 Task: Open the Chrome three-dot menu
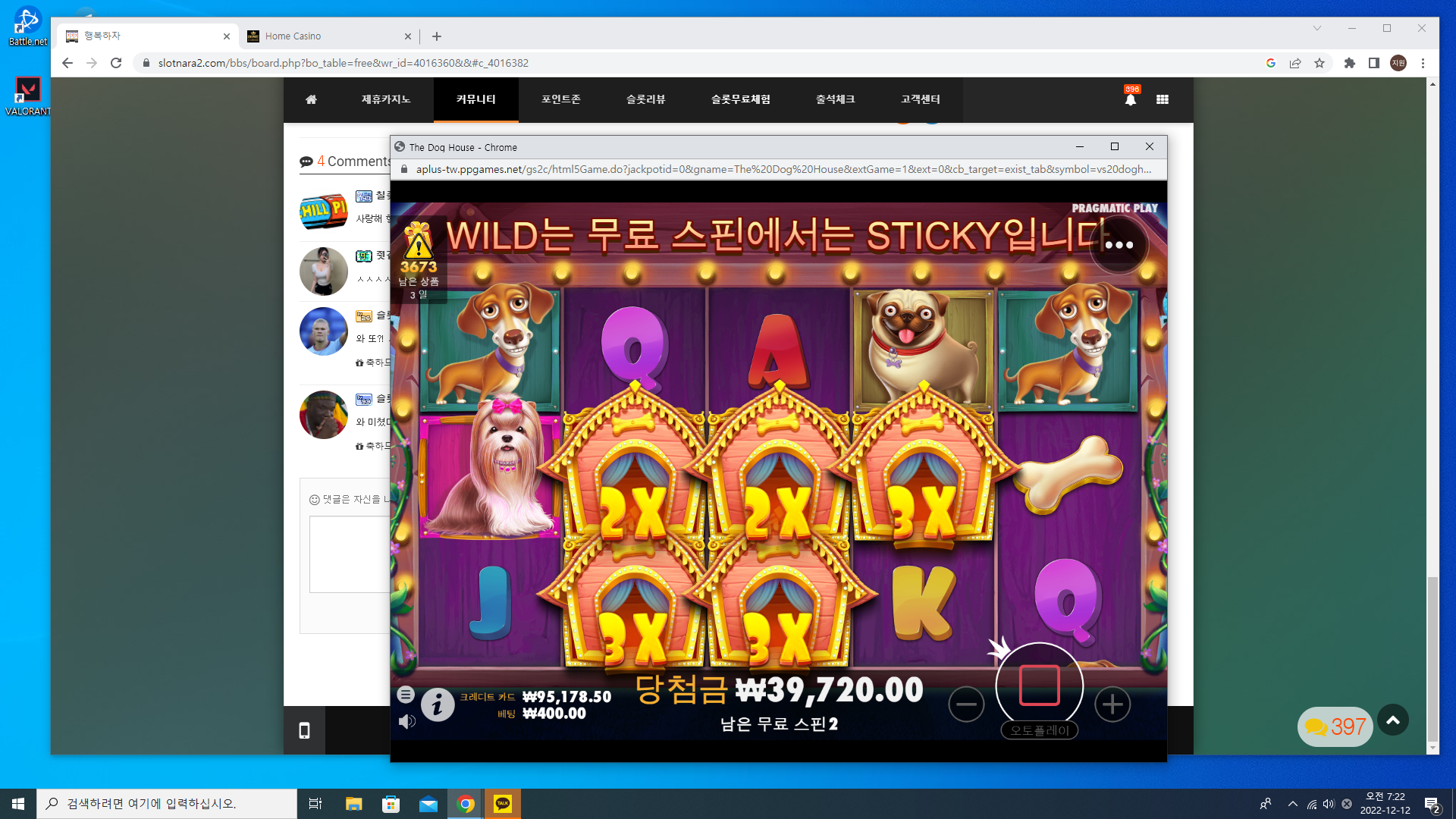pyautogui.click(x=1423, y=63)
